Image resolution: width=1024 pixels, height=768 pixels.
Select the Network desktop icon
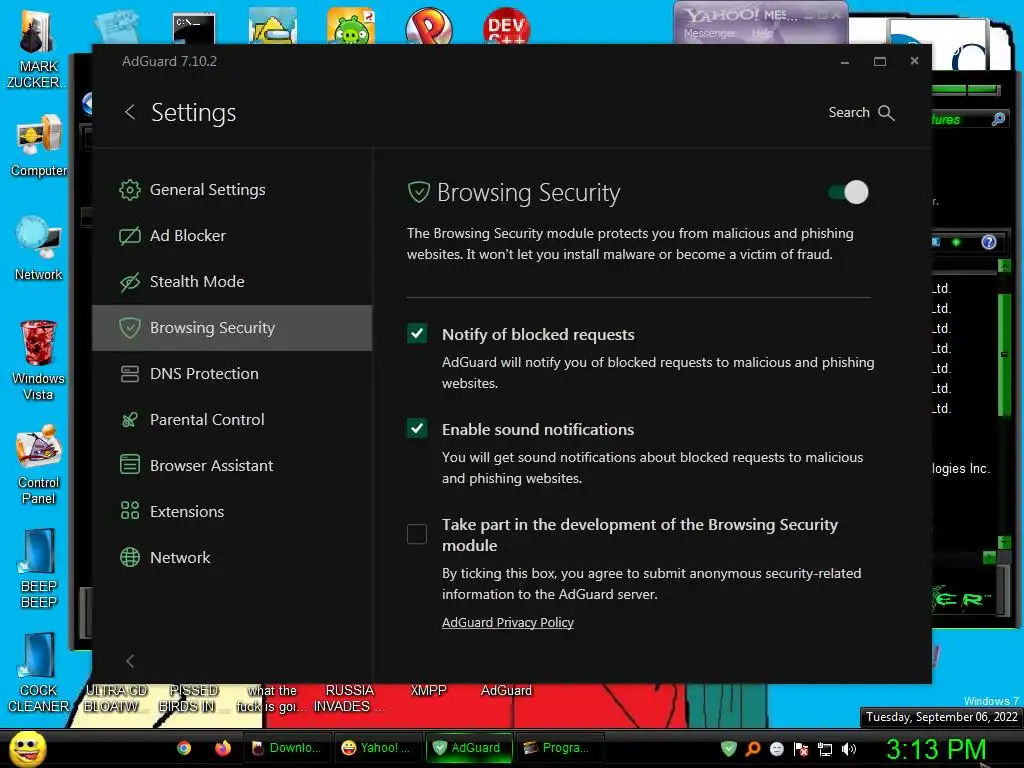click(39, 249)
